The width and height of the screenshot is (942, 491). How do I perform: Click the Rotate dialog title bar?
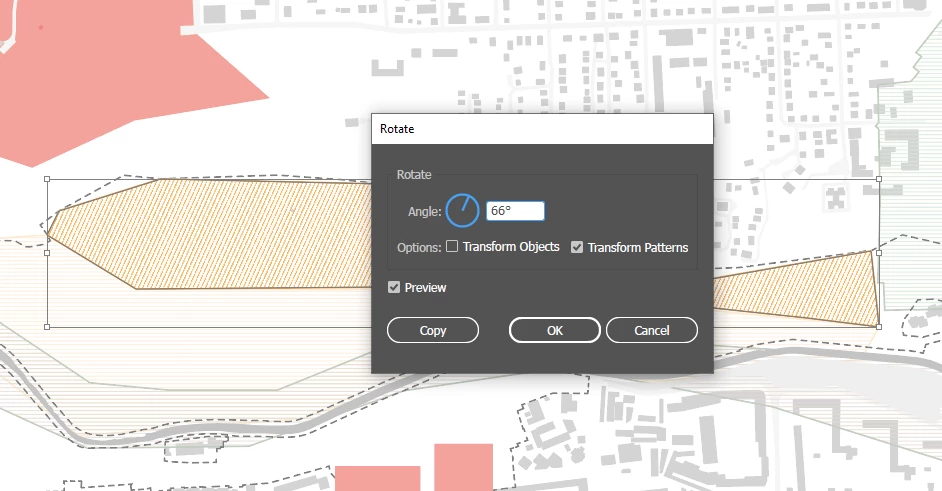click(542, 129)
